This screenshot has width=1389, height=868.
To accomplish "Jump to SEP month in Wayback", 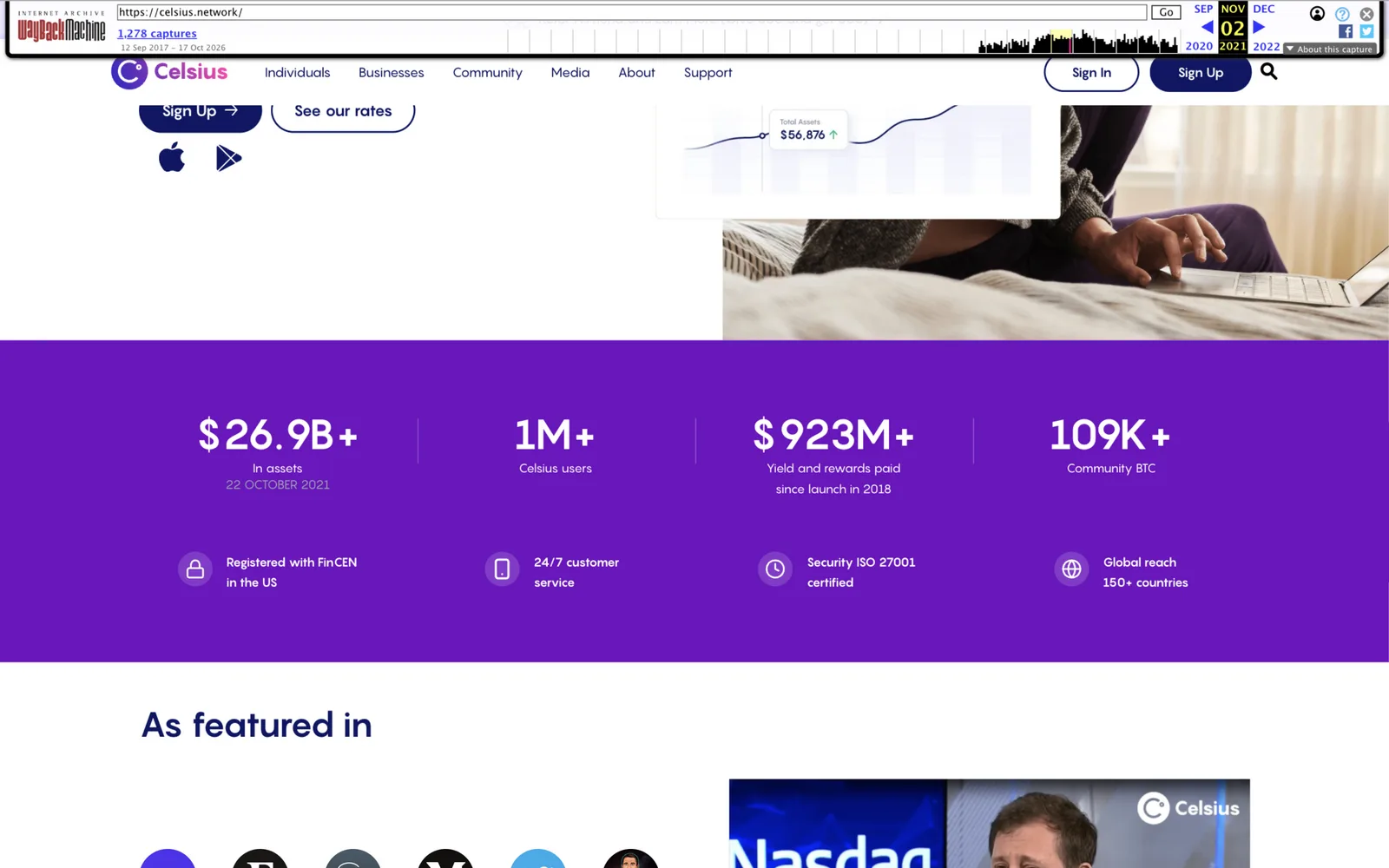I will click(x=1203, y=9).
